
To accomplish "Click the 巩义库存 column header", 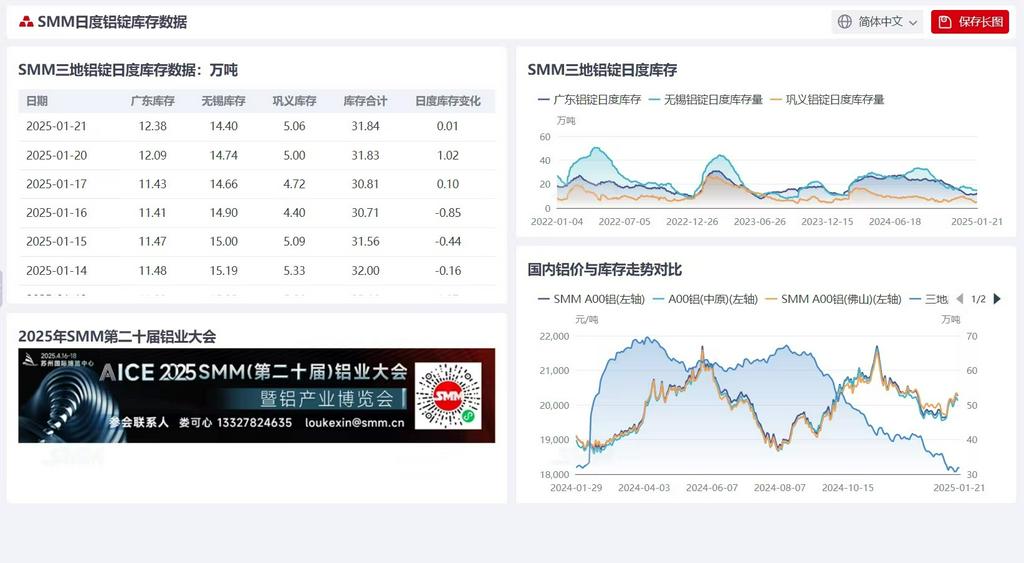I will coord(295,101).
